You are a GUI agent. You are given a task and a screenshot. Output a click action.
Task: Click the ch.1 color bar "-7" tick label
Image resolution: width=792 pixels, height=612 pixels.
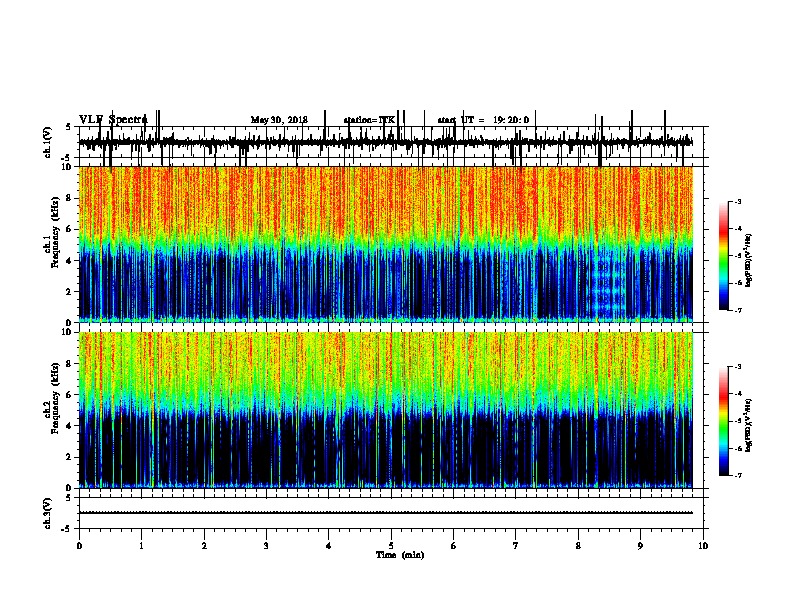coord(737,310)
